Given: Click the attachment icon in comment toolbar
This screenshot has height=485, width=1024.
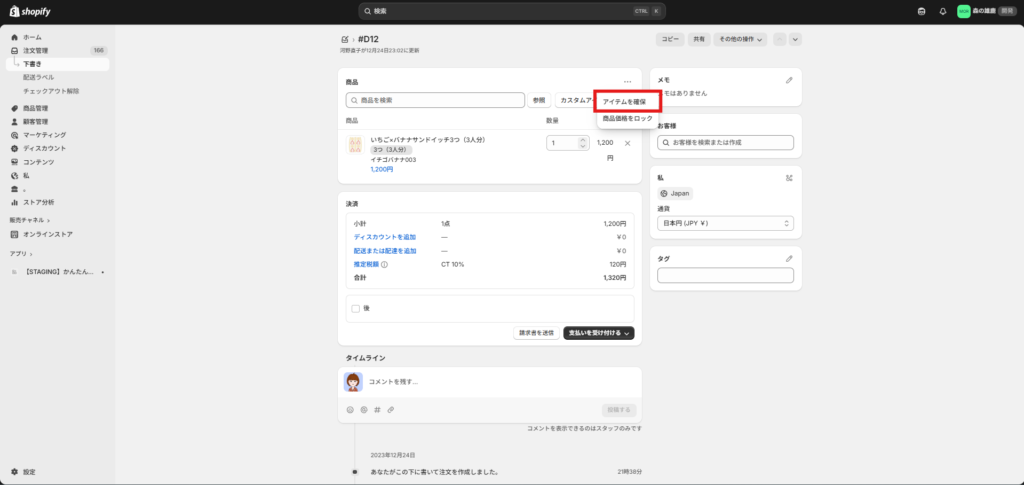Looking at the screenshot, I should 391,409.
